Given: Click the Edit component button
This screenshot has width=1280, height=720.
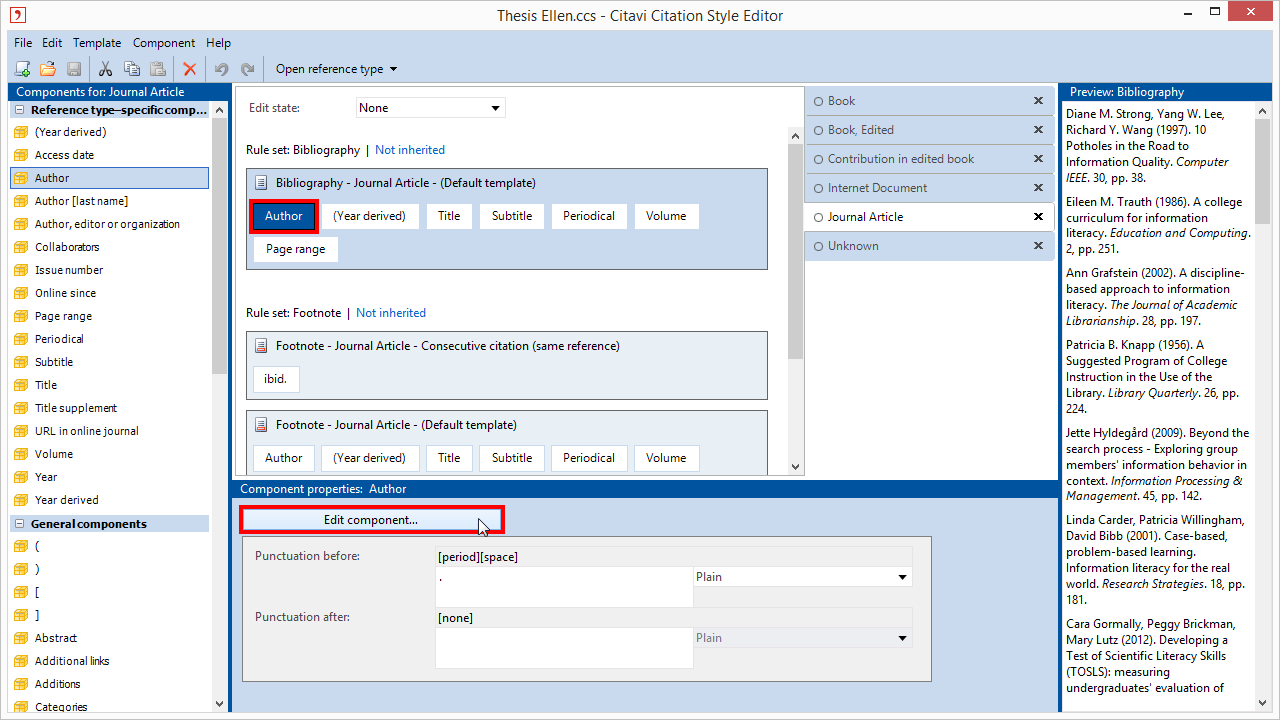Looking at the screenshot, I should click(371, 520).
